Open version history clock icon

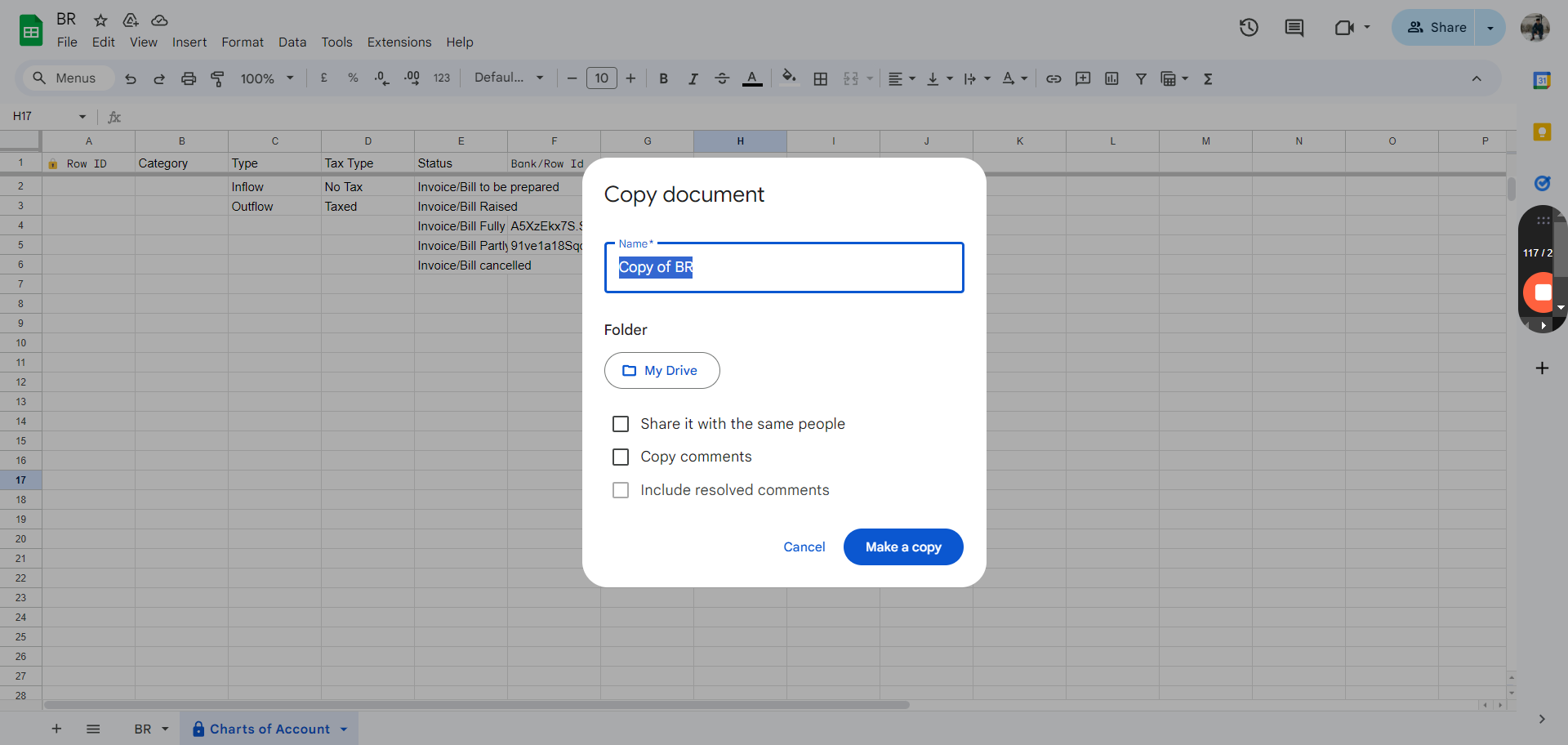(1248, 28)
